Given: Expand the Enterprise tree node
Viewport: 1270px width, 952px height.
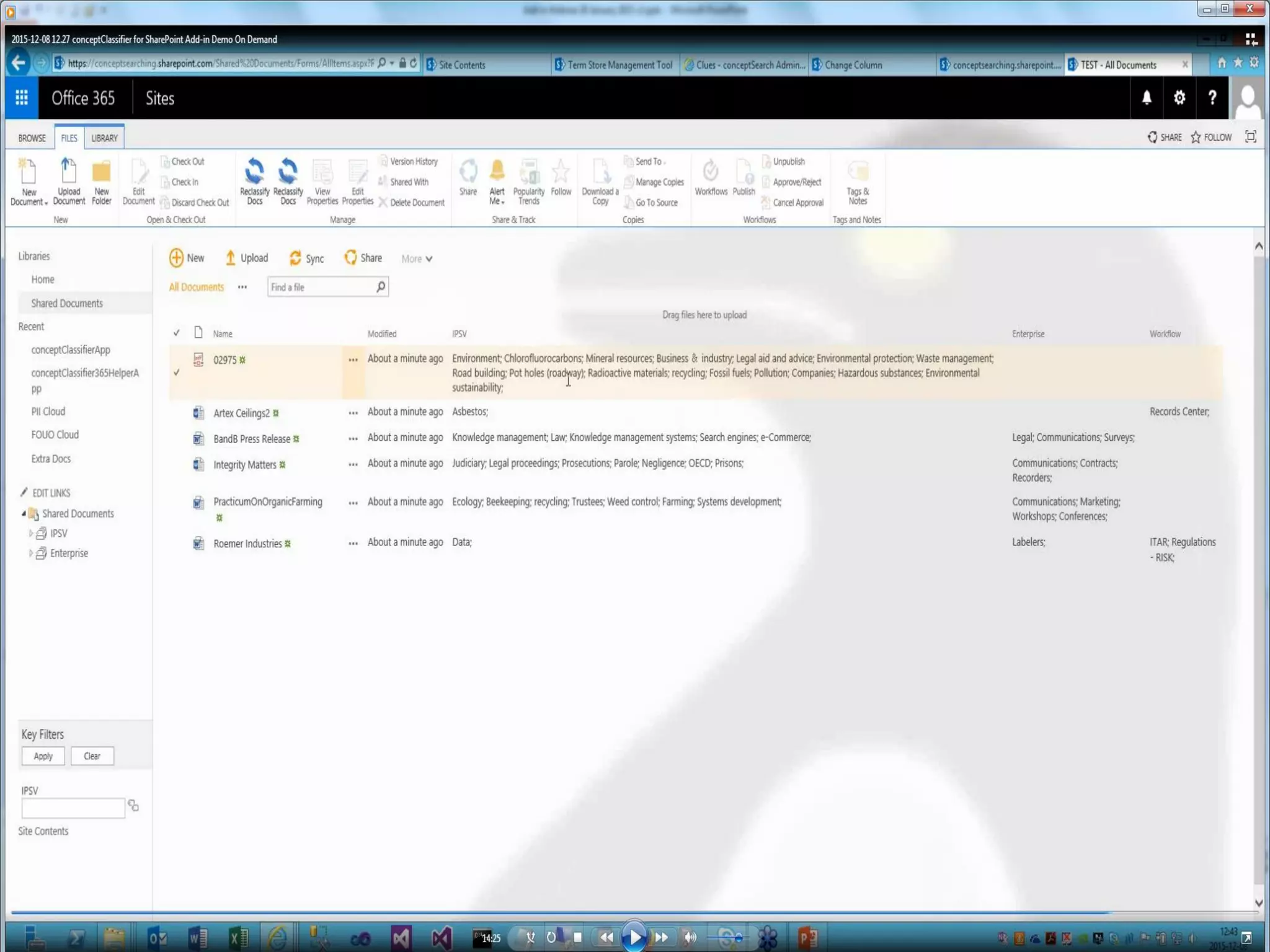Looking at the screenshot, I should coord(30,553).
